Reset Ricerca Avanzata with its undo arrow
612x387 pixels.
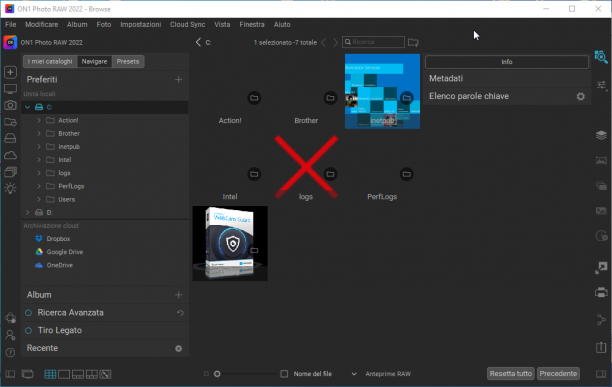click(180, 313)
